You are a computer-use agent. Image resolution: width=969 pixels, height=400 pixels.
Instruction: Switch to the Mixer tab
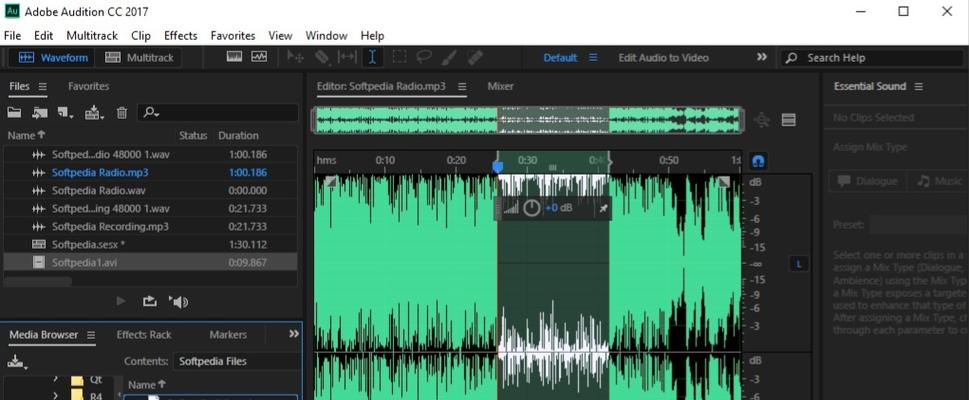click(x=501, y=87)
